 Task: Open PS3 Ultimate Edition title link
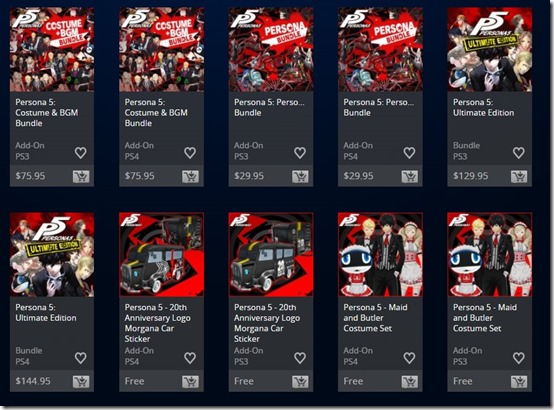(x=483, y=107)
